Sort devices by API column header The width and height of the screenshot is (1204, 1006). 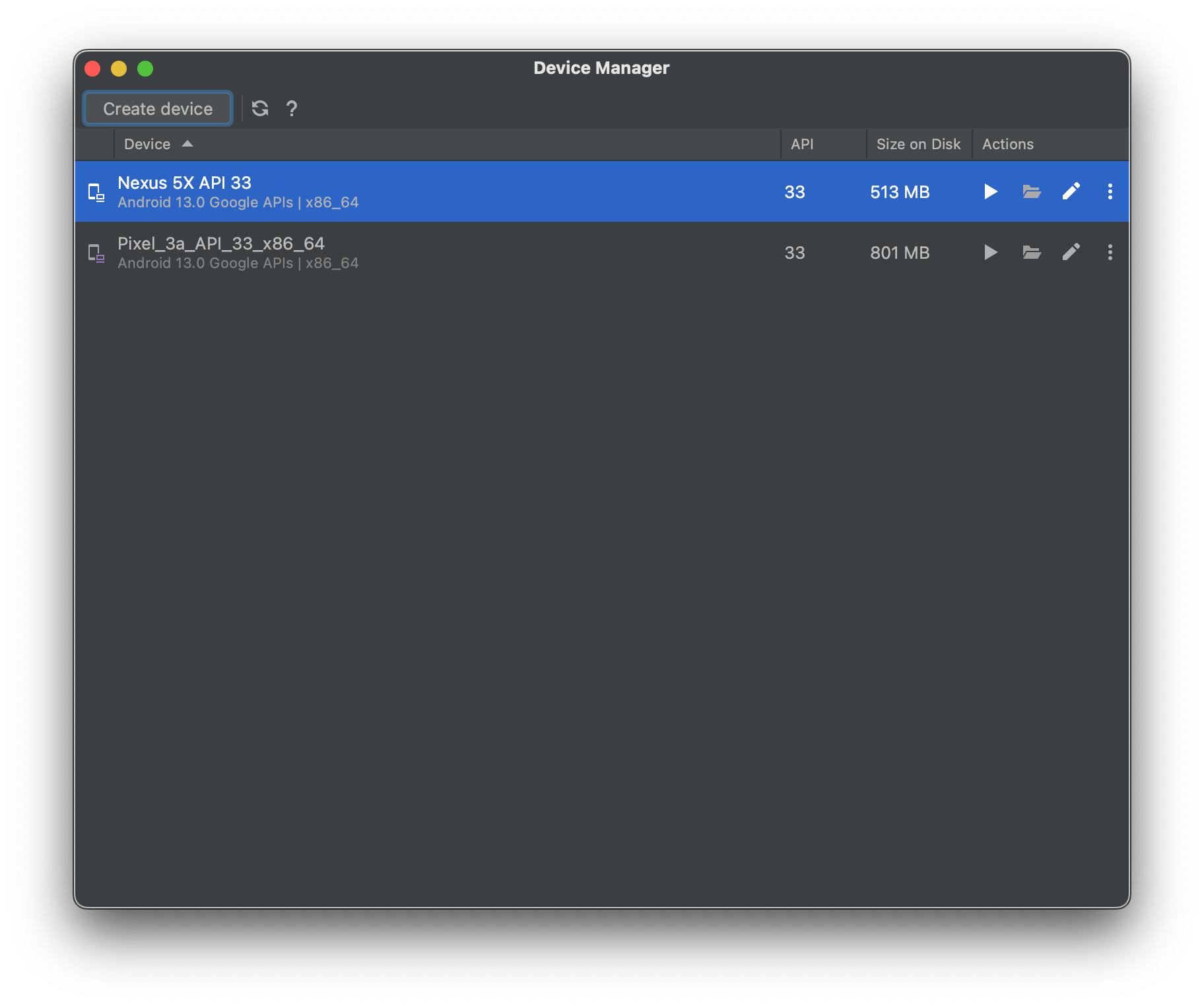[x=802, y=145]
